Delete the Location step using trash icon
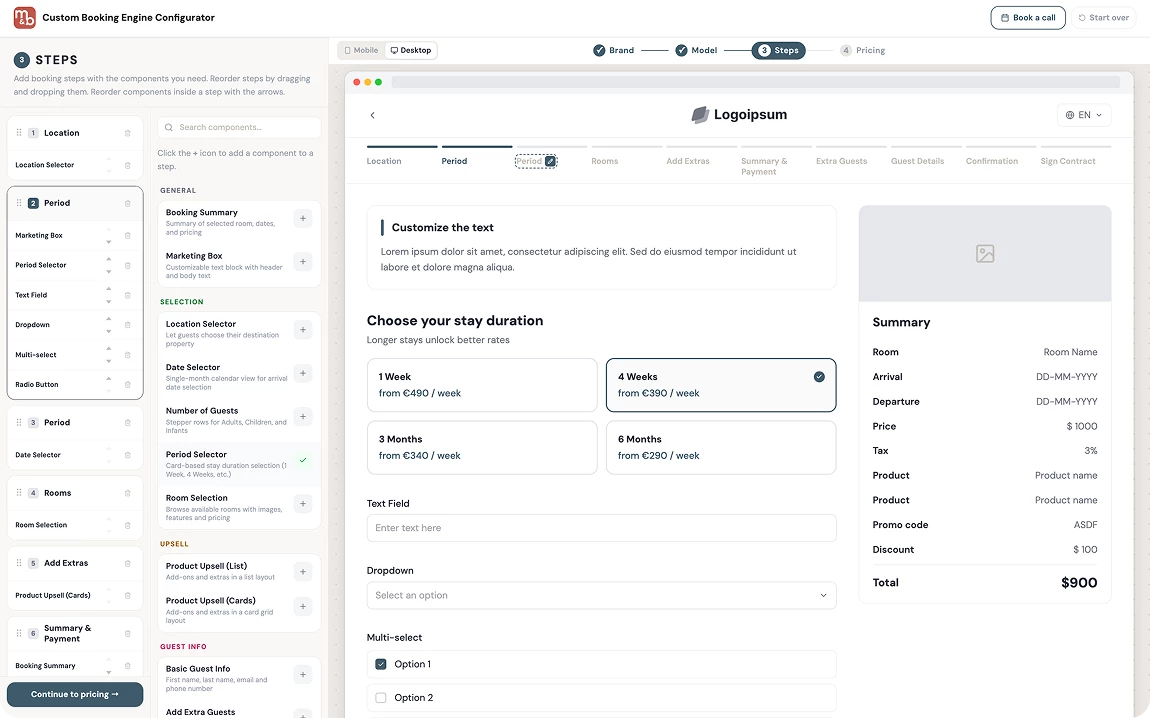 (128, 133)
